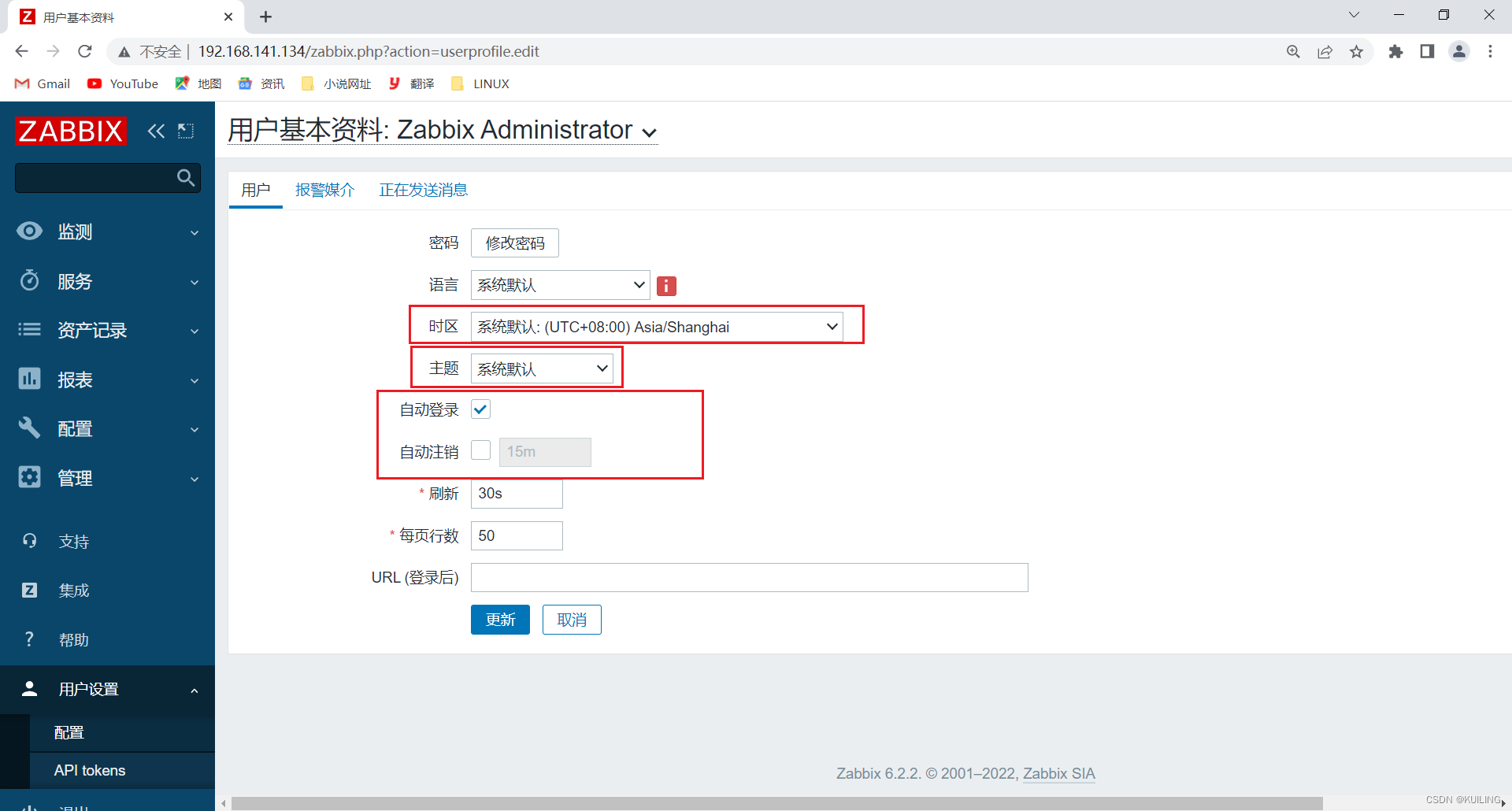Click the 修改密码 button
Viewport: 1512px width, 811px height.
point(515,243)
